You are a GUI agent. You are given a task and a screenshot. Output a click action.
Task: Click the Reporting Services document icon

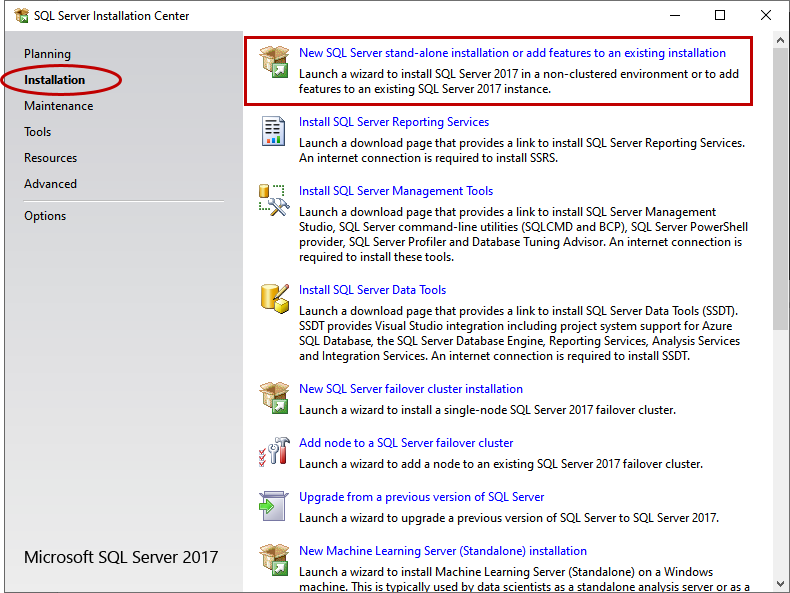tap(274, 131)
